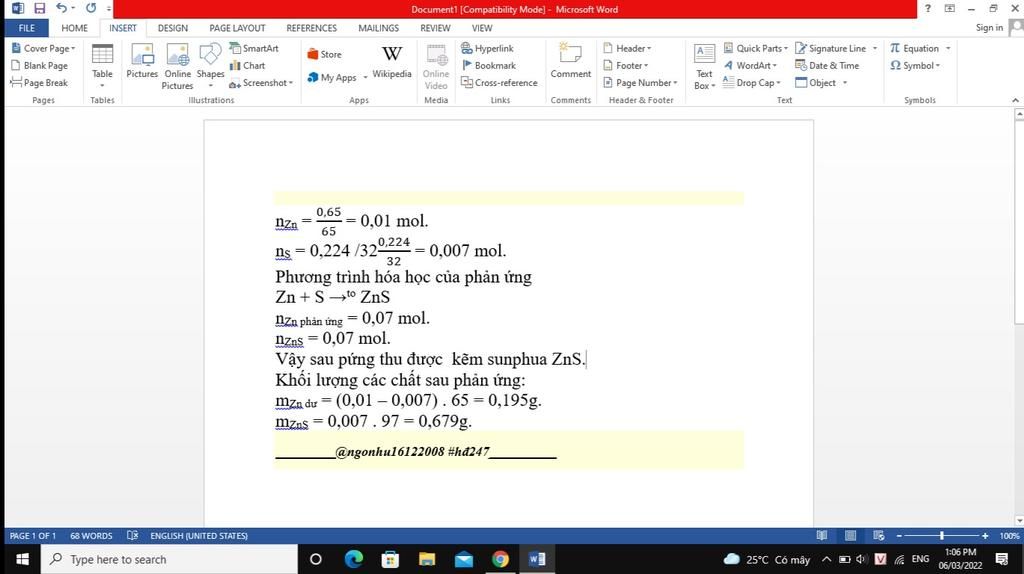1024x574 pixels.
Task: Change language English (United States)
Action: pos(199,535)
